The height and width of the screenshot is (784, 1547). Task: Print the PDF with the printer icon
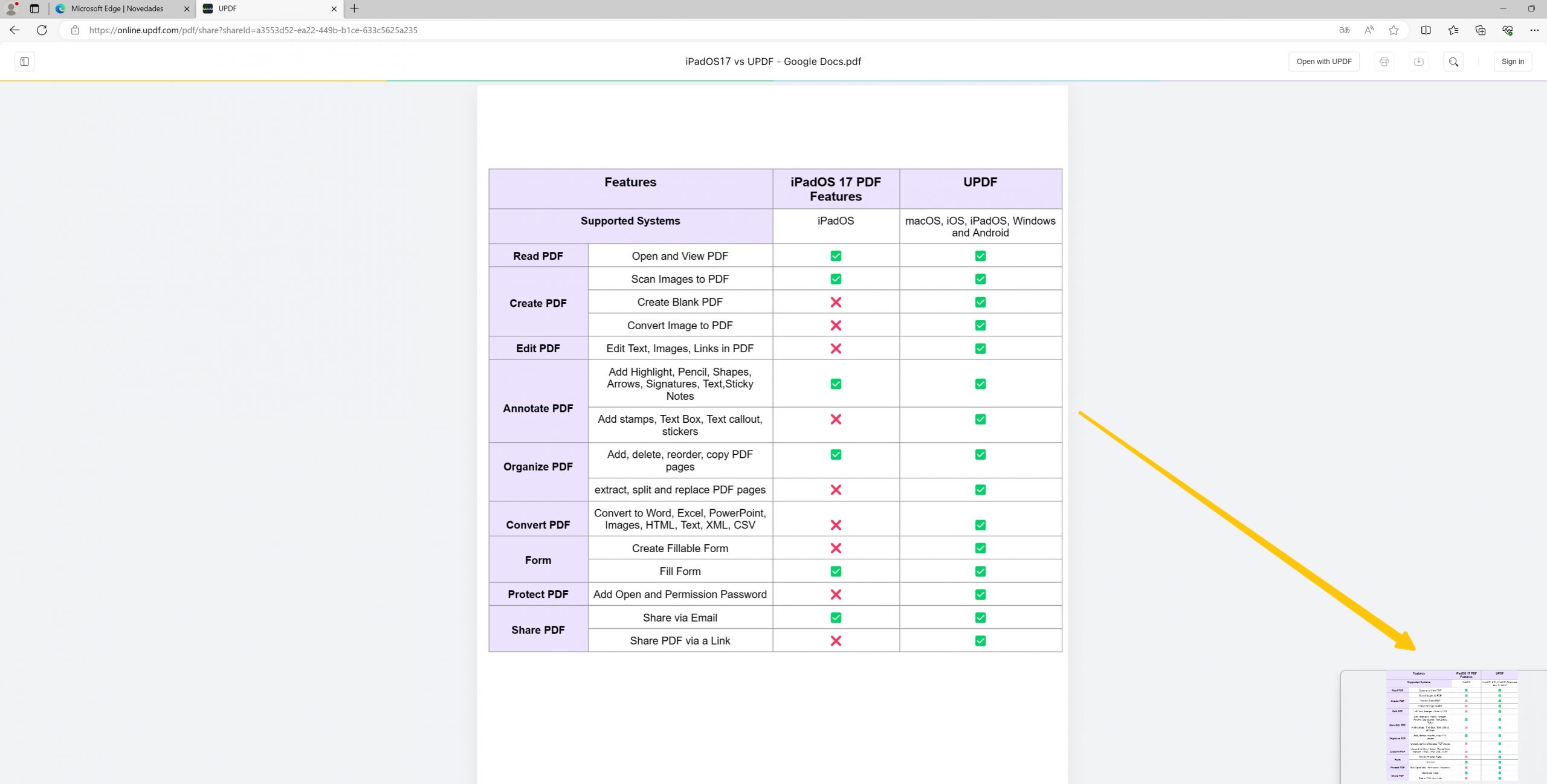tap(1384, 62)
